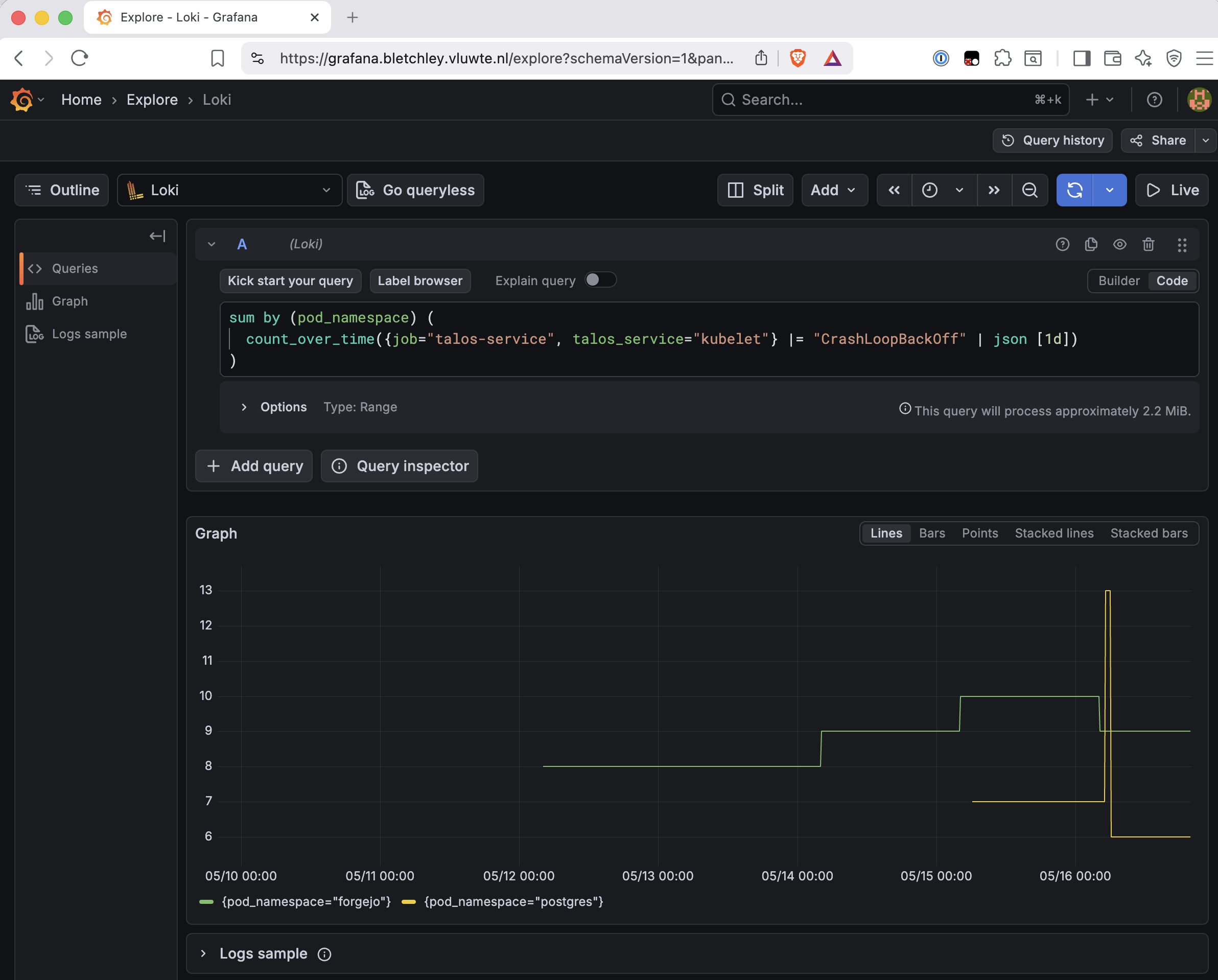This screenshot has width=1218, height=980.
Task: Toggle the Explain query switch
Action: point(600,280)
